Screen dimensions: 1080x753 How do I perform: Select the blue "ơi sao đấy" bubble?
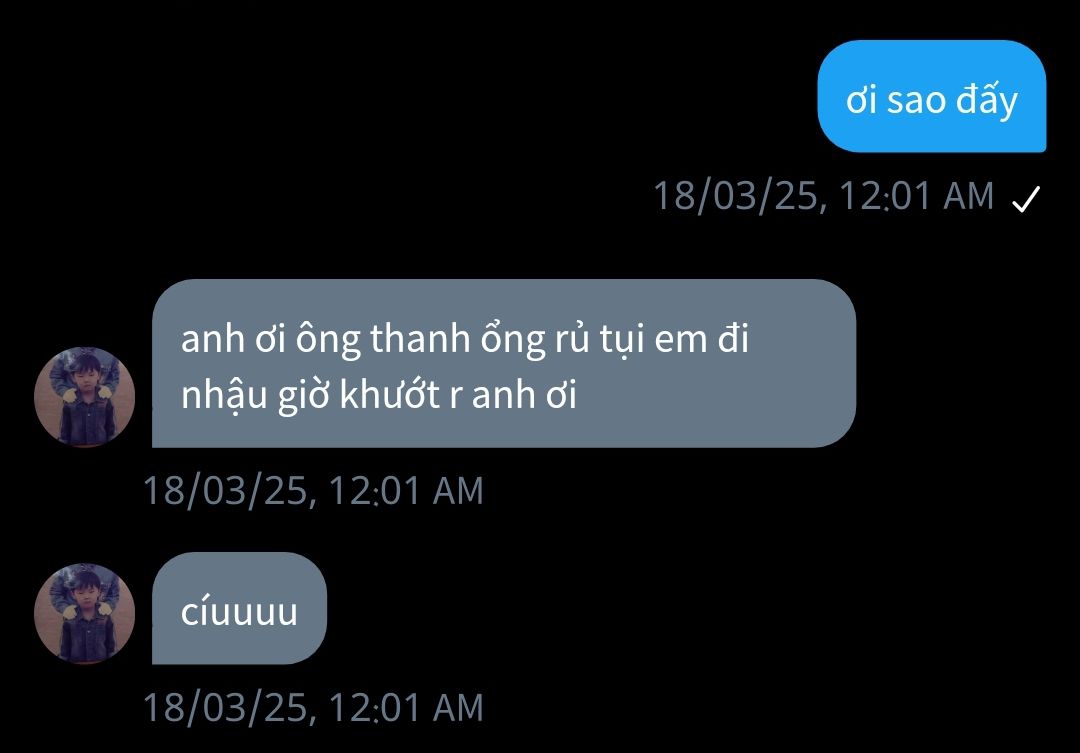[932, 96]
